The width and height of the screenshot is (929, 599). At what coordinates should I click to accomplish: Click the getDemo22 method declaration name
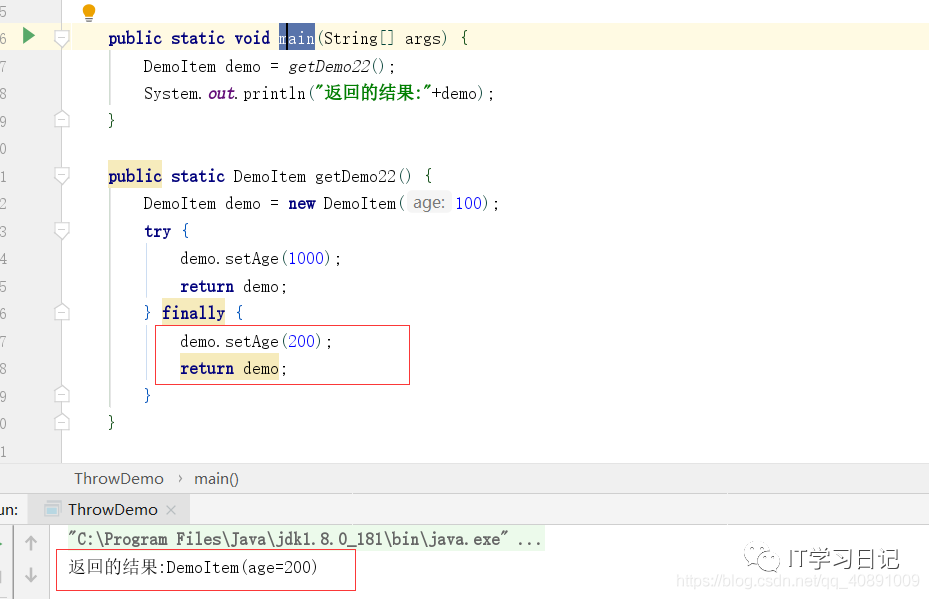(355, 176)
